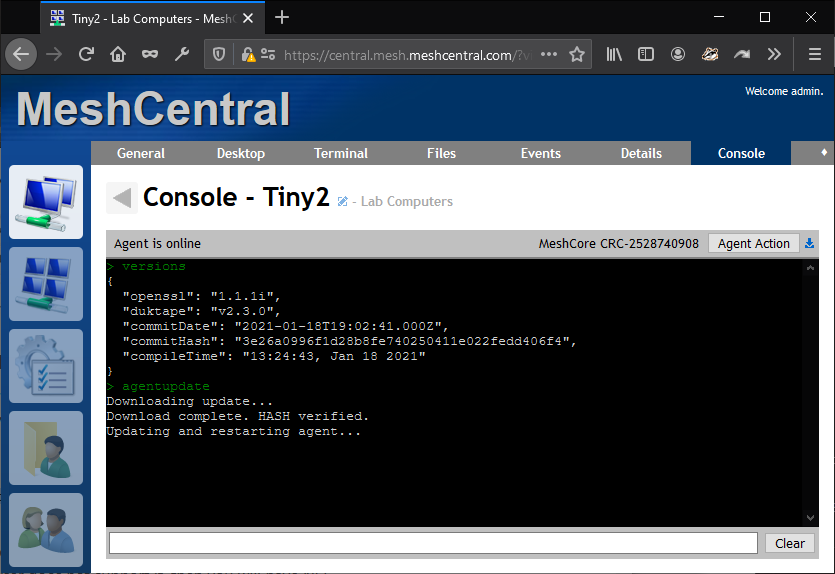
Task: Click the openssl version line
Action: (201, 296)
